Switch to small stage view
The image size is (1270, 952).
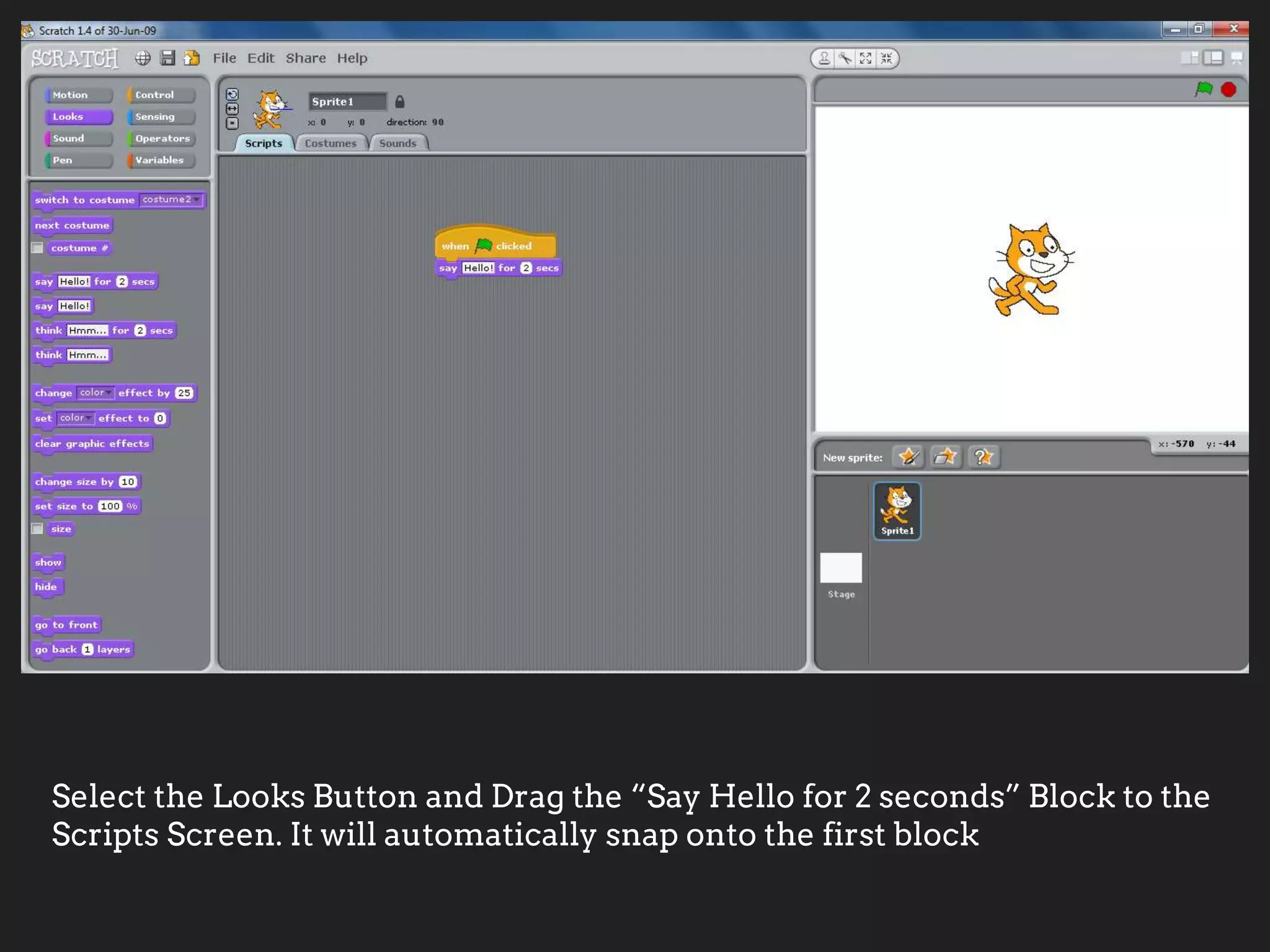[1189, 58]
